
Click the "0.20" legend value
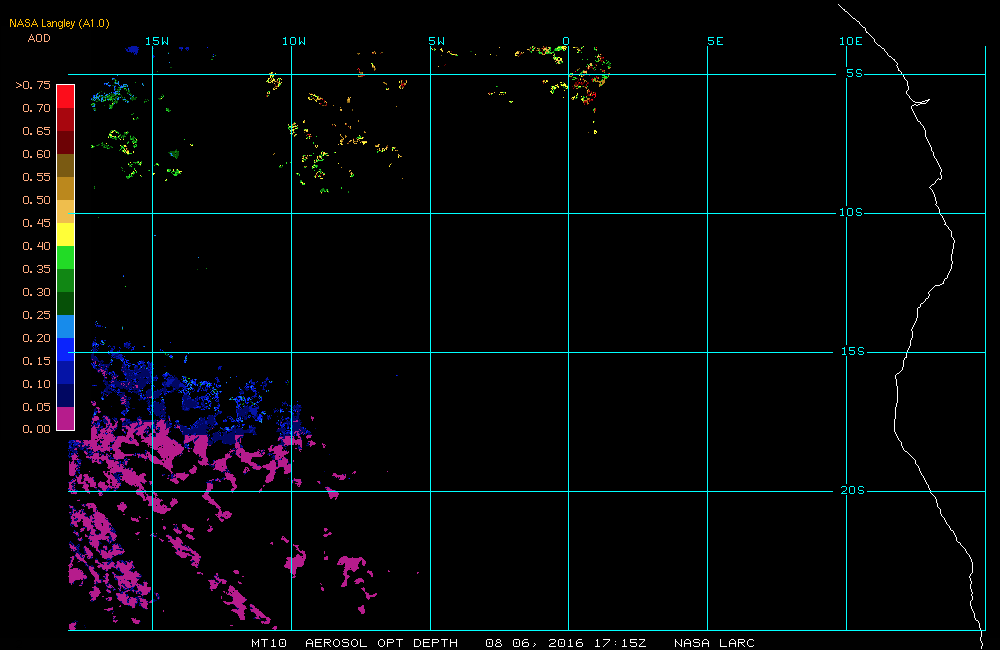click(x=36, y=337)
